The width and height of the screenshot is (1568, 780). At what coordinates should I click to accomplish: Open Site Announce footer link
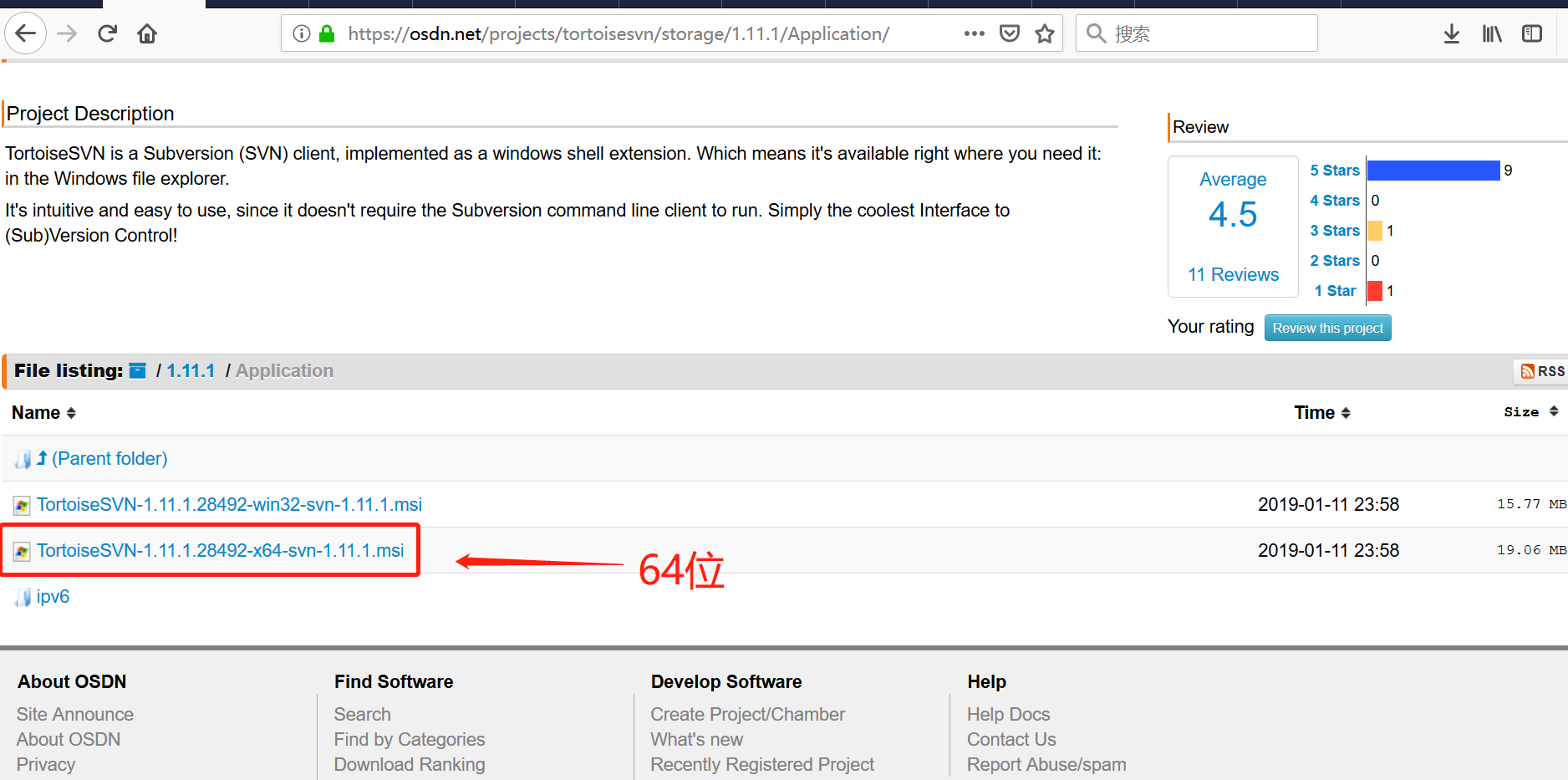coord(75,714)
